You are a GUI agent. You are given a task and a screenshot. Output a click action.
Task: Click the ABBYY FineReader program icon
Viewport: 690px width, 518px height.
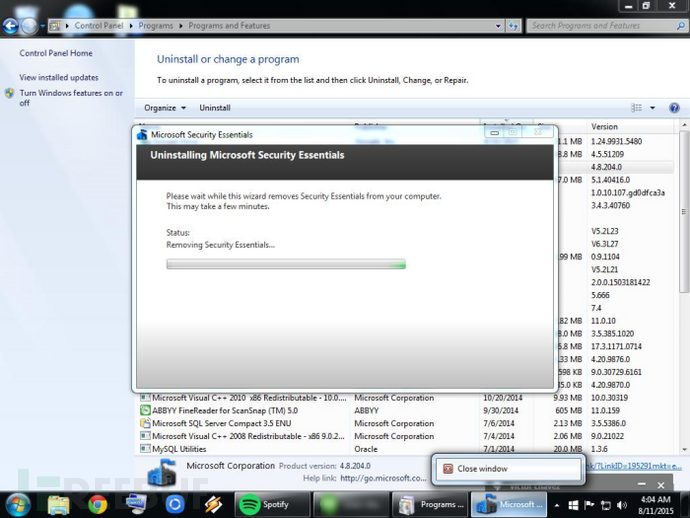(145, 411)
